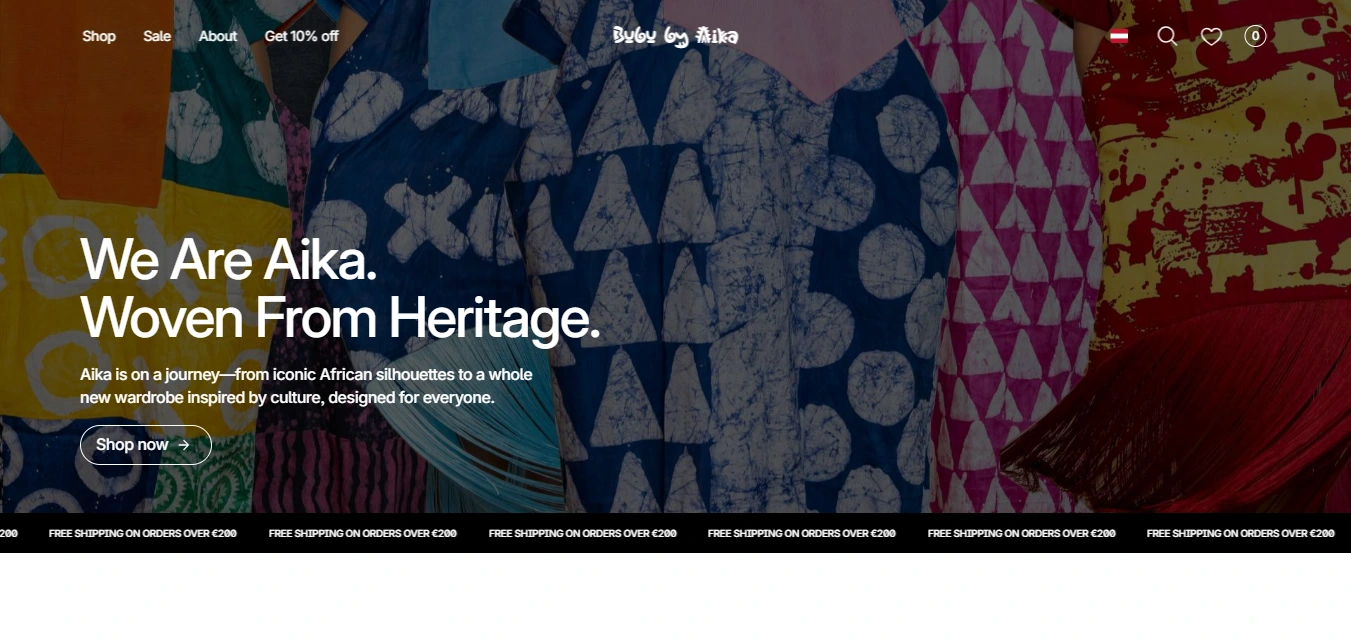Click the 'We Are Aika.' headline
Viewport: 1351px width, 641px height.
tap(228, 259)
